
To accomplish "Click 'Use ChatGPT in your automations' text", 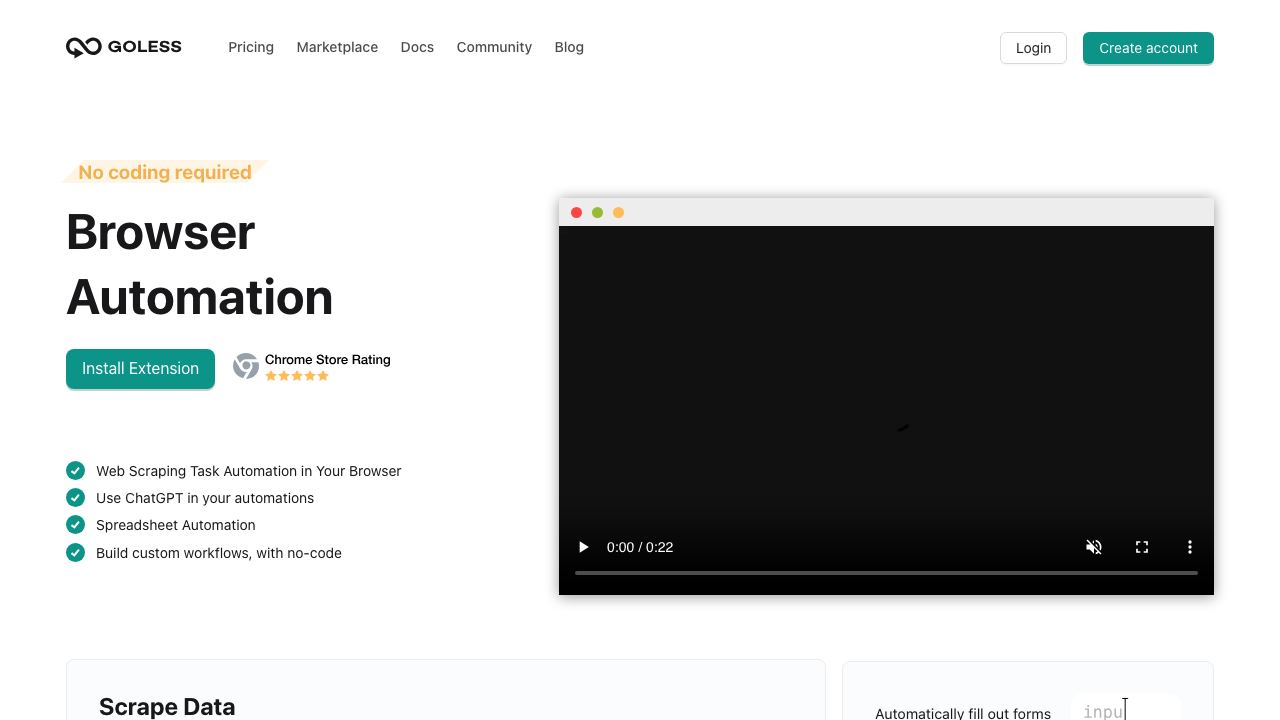I will [x=205, y=498].
